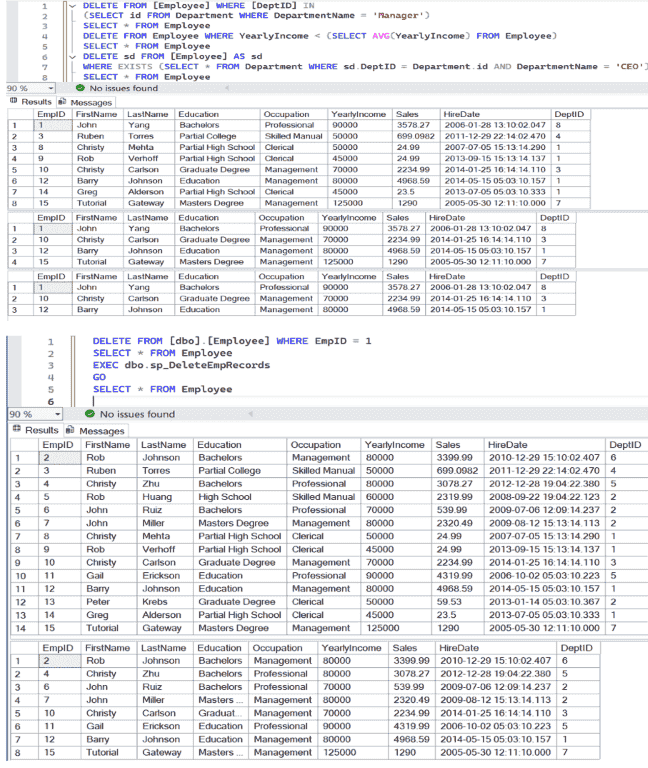
Task: Click green check icon under the EXEC query
Action: [90, 413]
